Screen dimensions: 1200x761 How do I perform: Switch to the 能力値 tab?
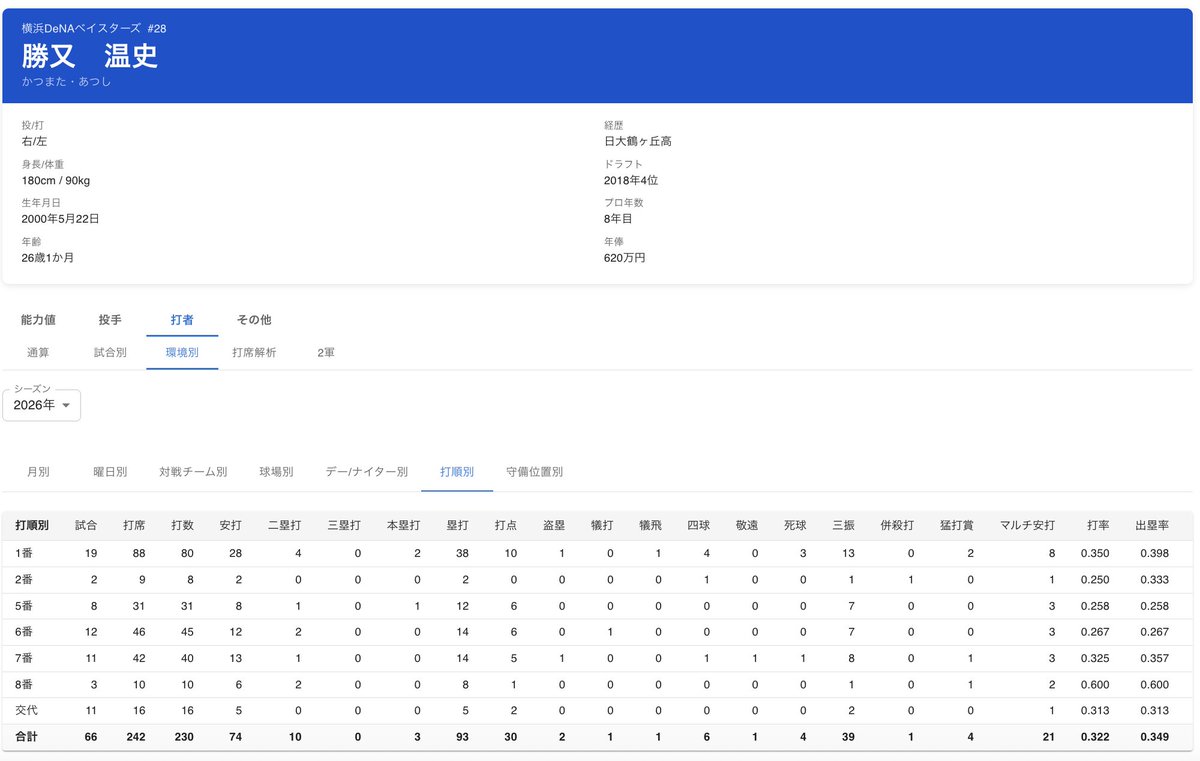(38, 320)
